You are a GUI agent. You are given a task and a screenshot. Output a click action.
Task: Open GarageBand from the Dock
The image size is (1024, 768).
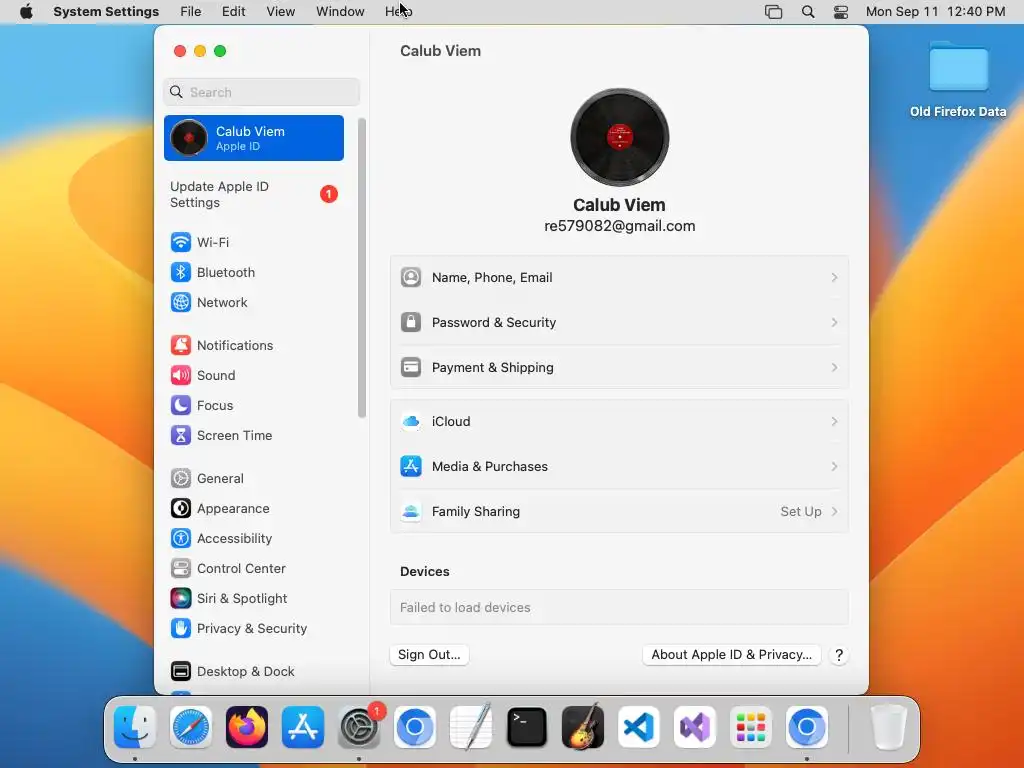click(x=583, y=727)
